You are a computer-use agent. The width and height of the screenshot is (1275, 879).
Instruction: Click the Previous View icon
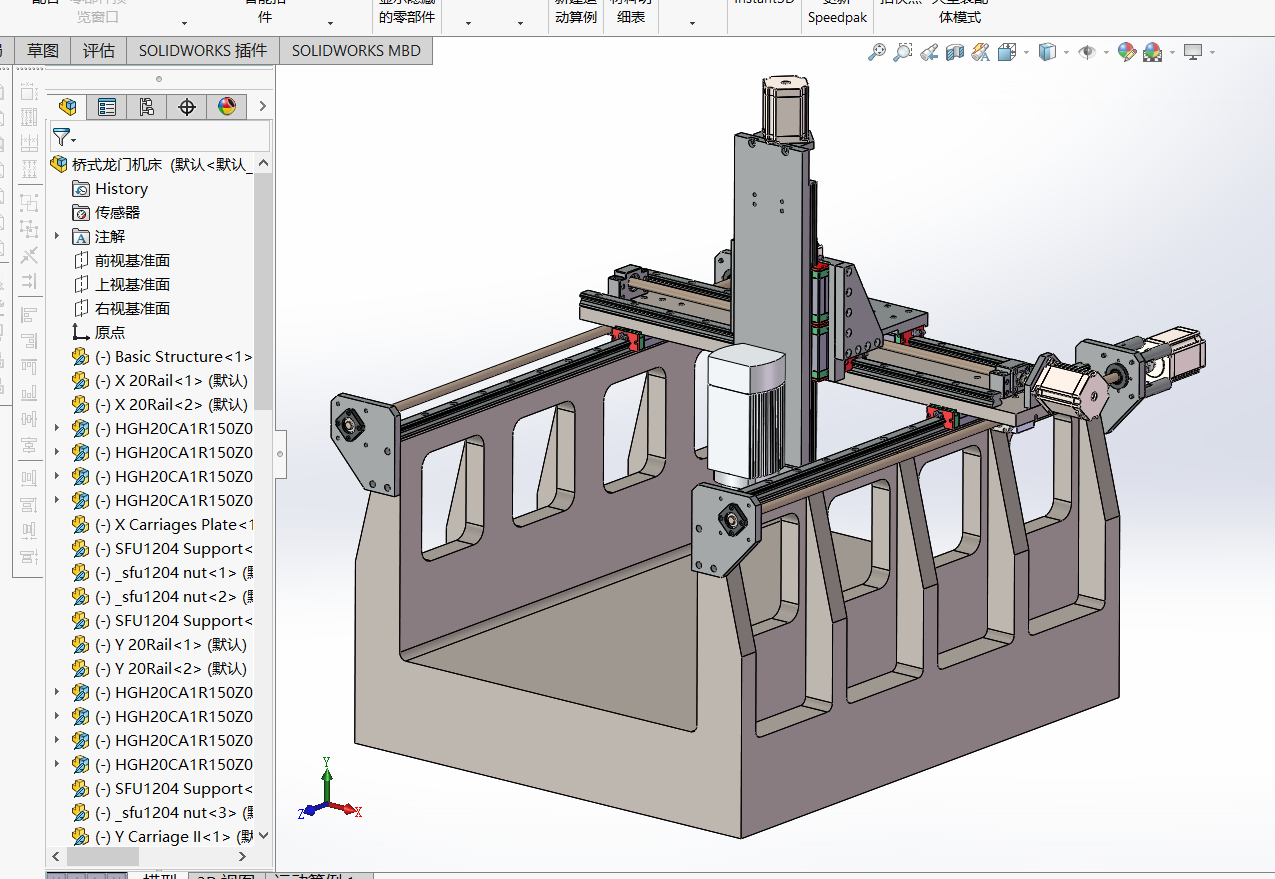929,52
